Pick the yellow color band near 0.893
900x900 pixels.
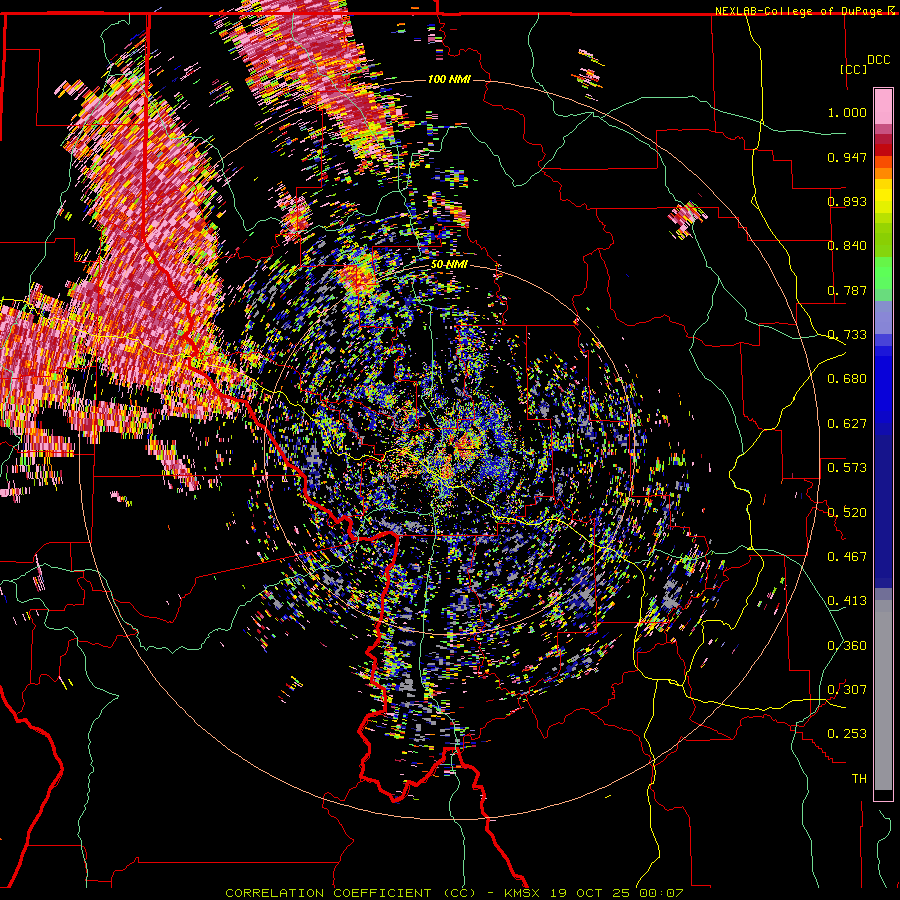click(883, 197)
